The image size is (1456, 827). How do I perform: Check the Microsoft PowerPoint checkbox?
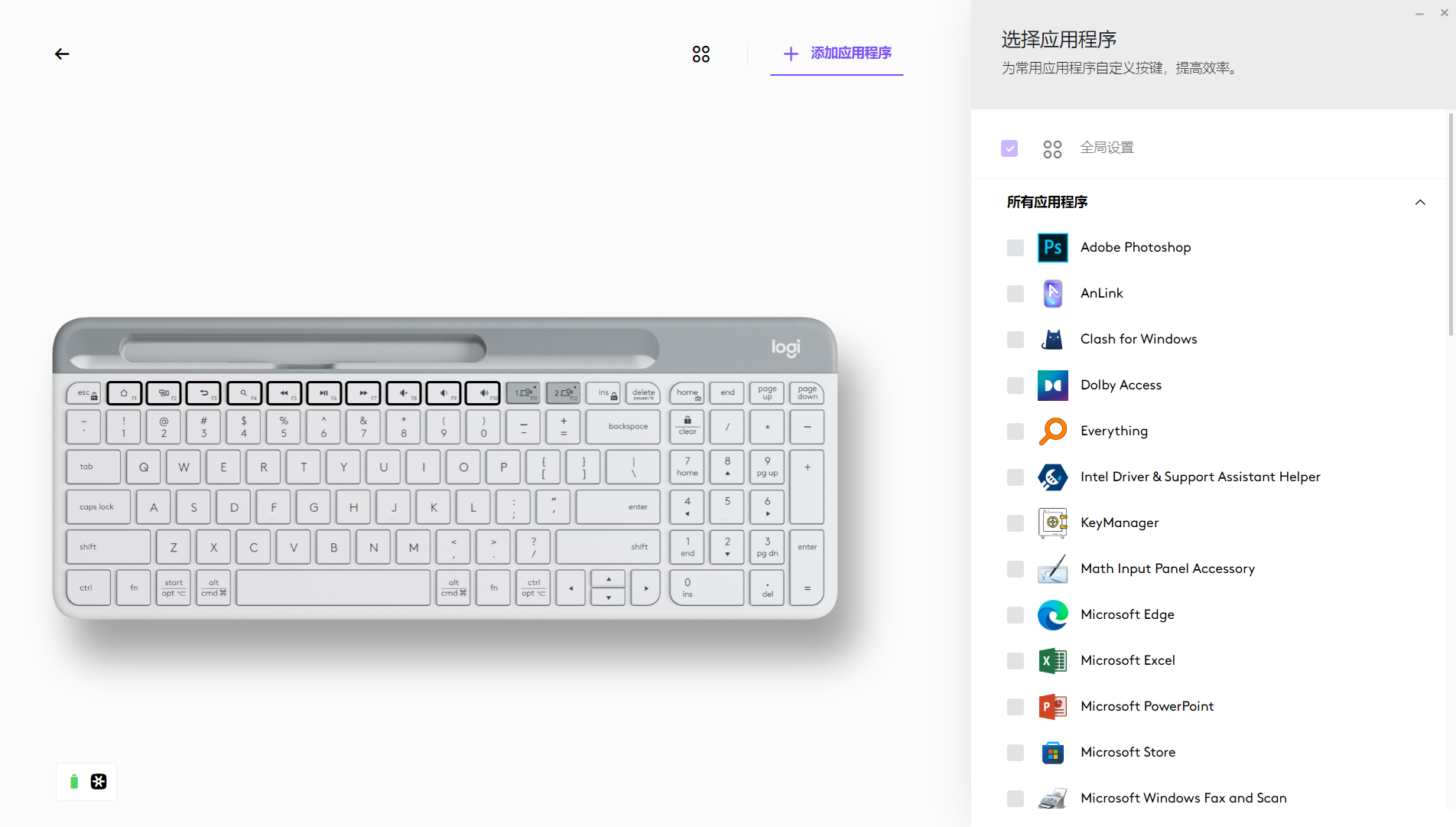[1016, 707]
